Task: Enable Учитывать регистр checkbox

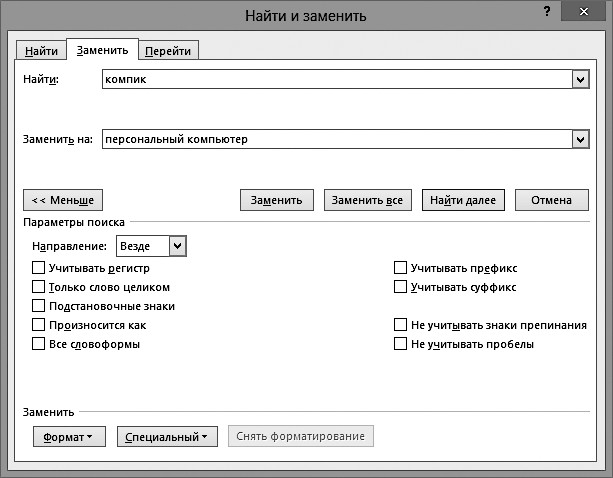Action: (39, 268)
